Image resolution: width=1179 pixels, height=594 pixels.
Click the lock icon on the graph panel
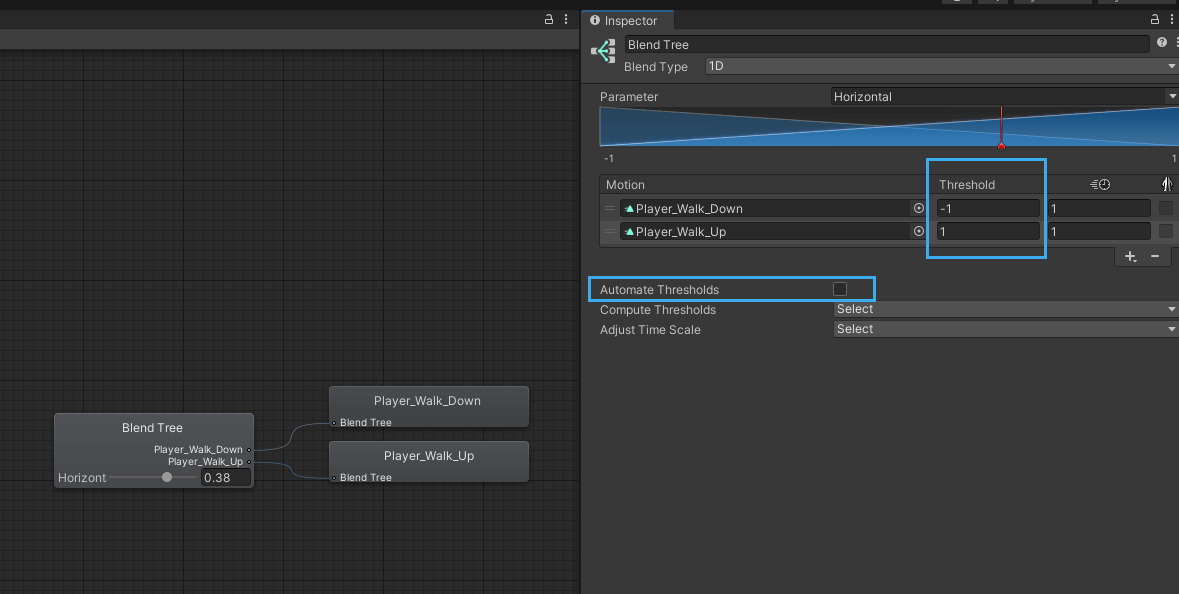pos(548,20)
